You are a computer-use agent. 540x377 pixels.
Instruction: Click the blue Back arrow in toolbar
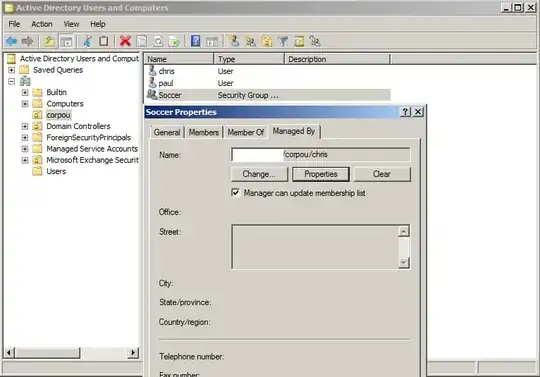pyautogui.click(x=11, y=41)
